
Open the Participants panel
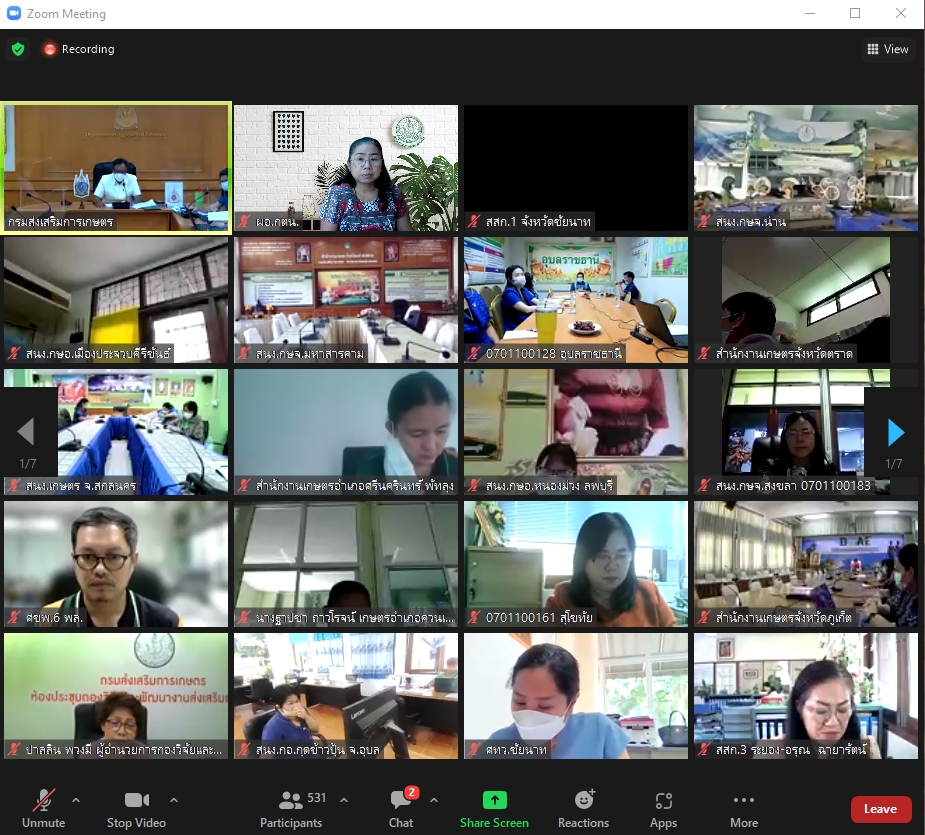pyautogui.click(x=292, y=808)
